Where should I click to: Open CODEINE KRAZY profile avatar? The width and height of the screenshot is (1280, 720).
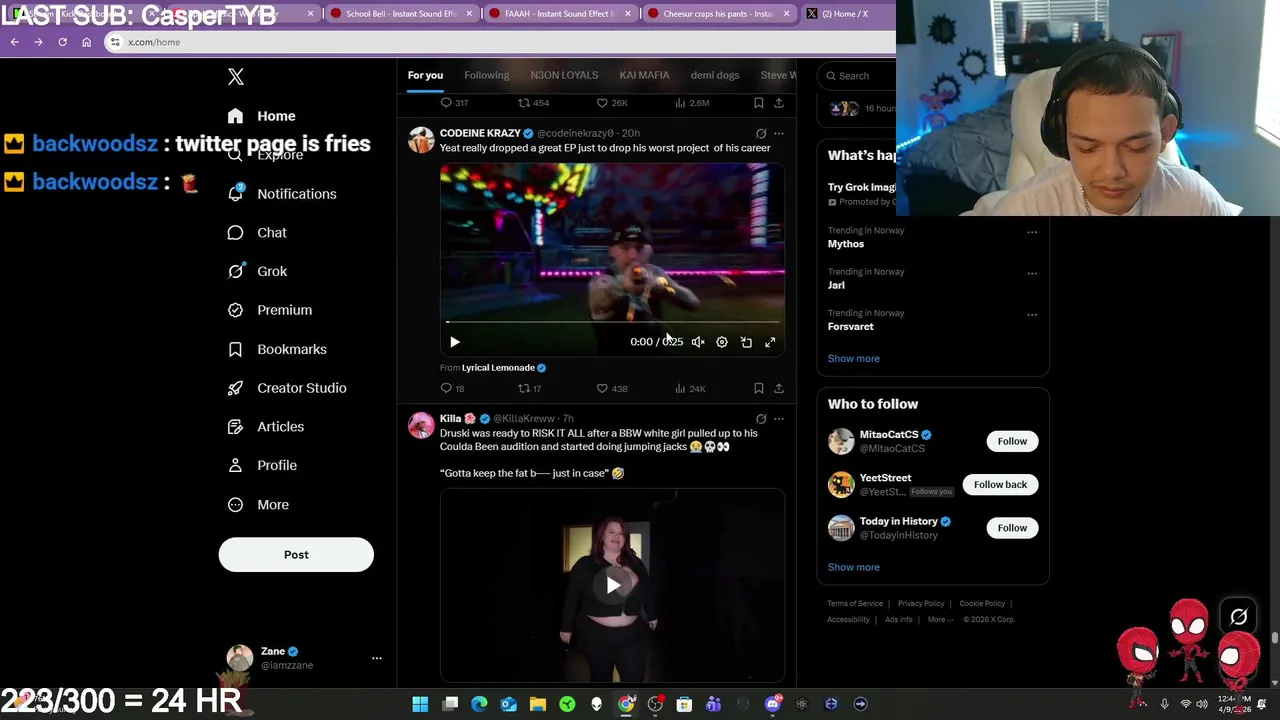pyautogui.click(x=421, y=140)
